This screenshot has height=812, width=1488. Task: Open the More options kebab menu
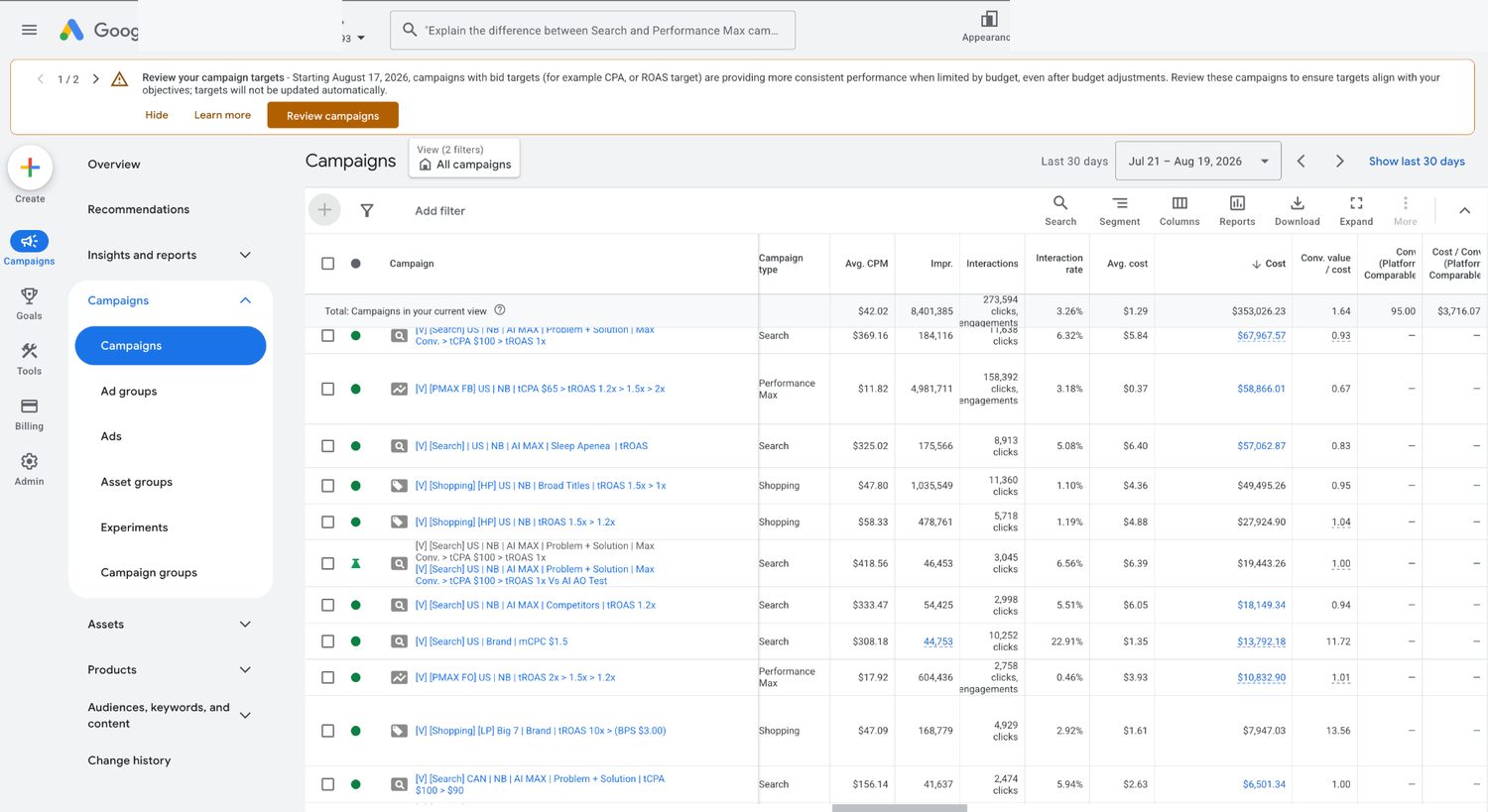tap(1405, 210)
